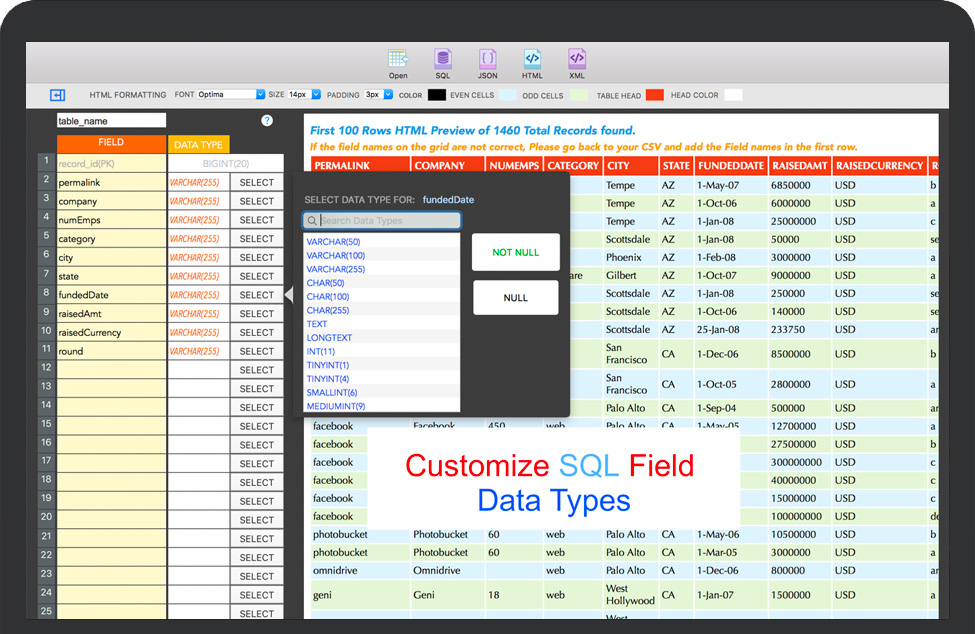Click the Open file icon
Screen dimensions: 975x634
(x=398, y=59)
